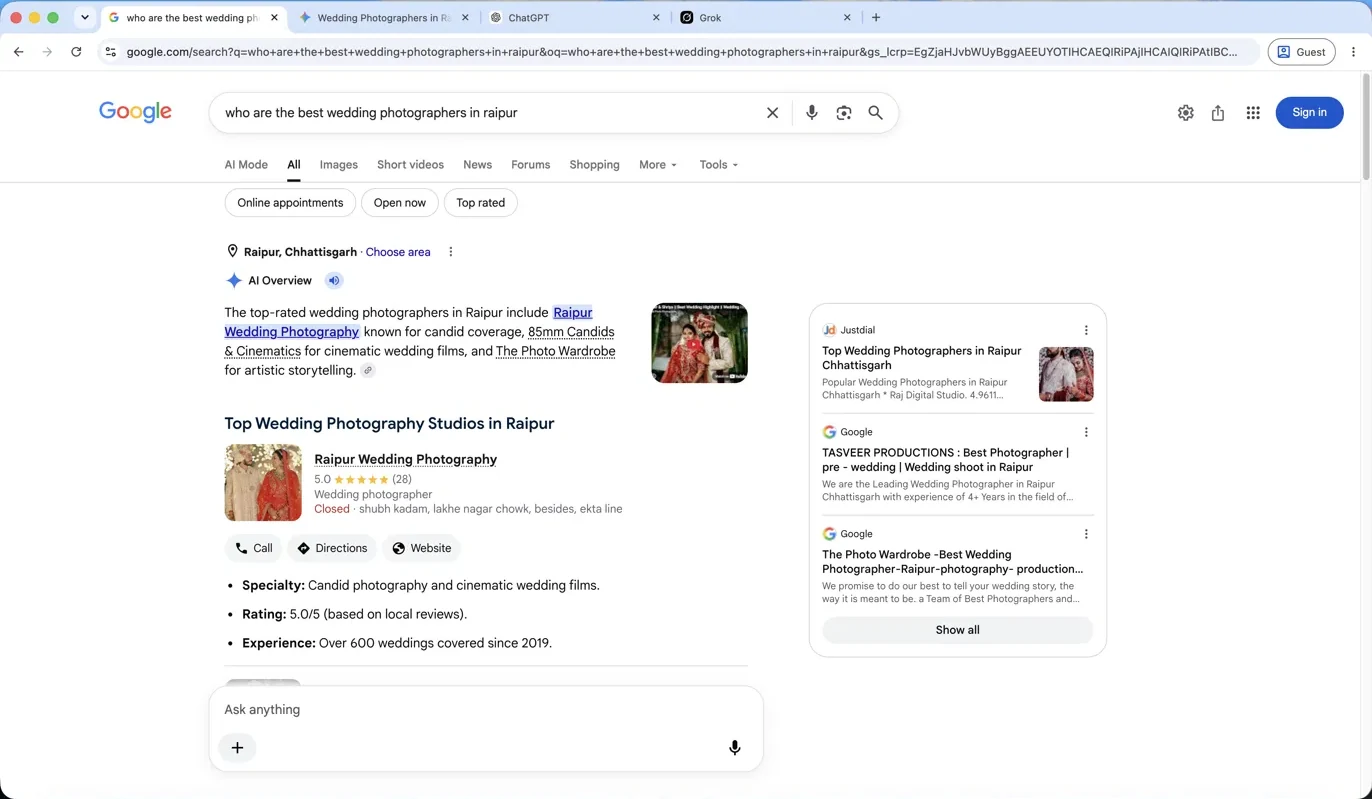1372x799 pixels.
Task: Close the Grok tab
Action: (x=847, y=17)
